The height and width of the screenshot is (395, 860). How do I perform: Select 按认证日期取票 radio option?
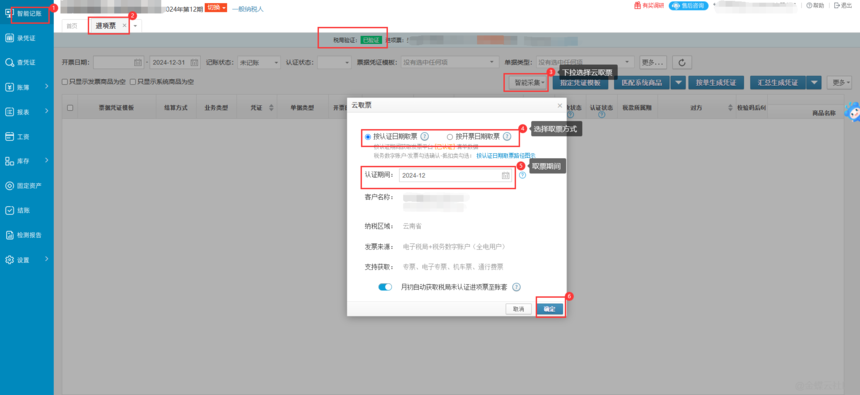click(x=367, y=137)
